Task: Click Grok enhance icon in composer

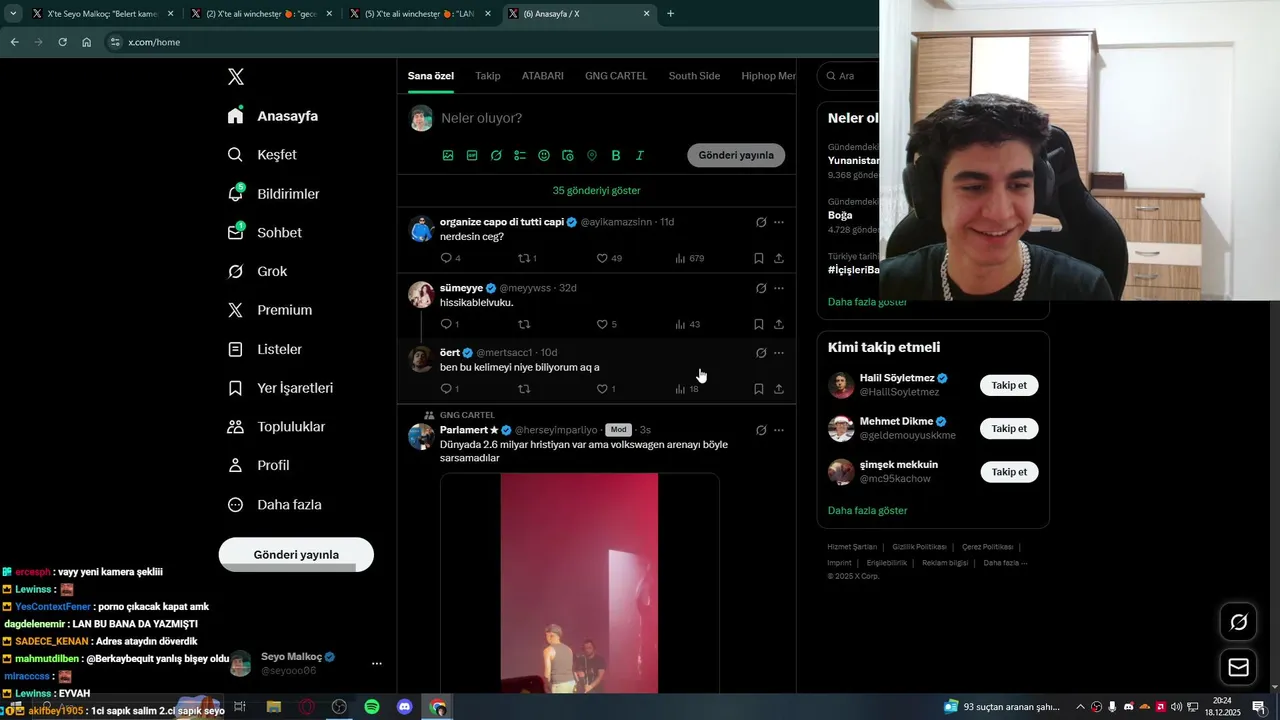Action: pyautogui.click(x=496, y=155)
